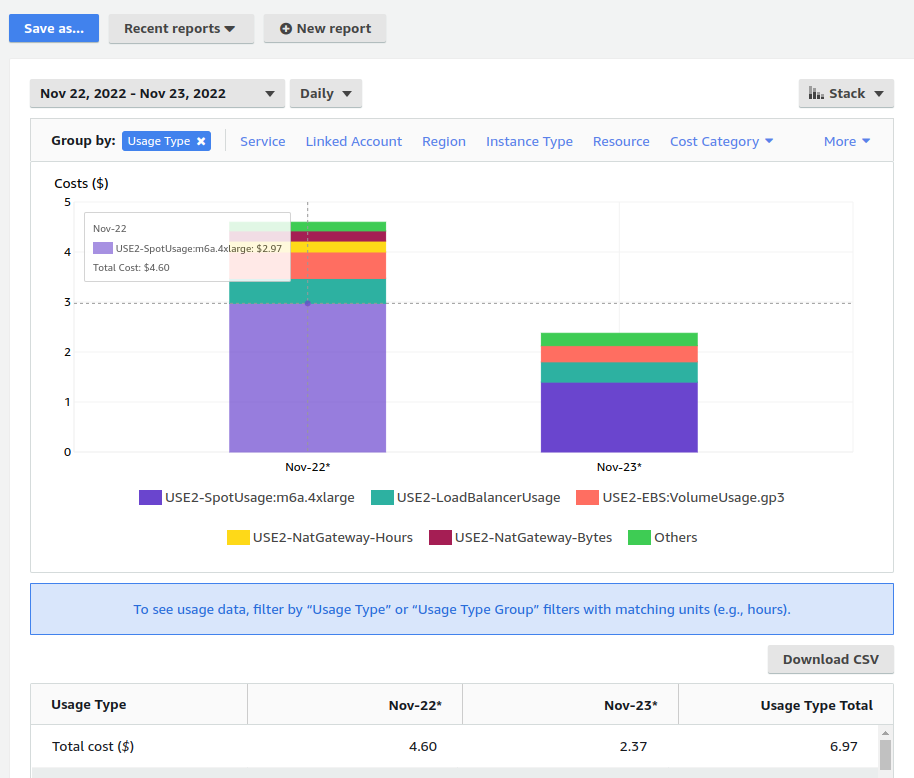Toggle USE2-EBS:VolumeUsage.gp3 legend swatch
Screen dimensions: 914x778
[587, 497]
